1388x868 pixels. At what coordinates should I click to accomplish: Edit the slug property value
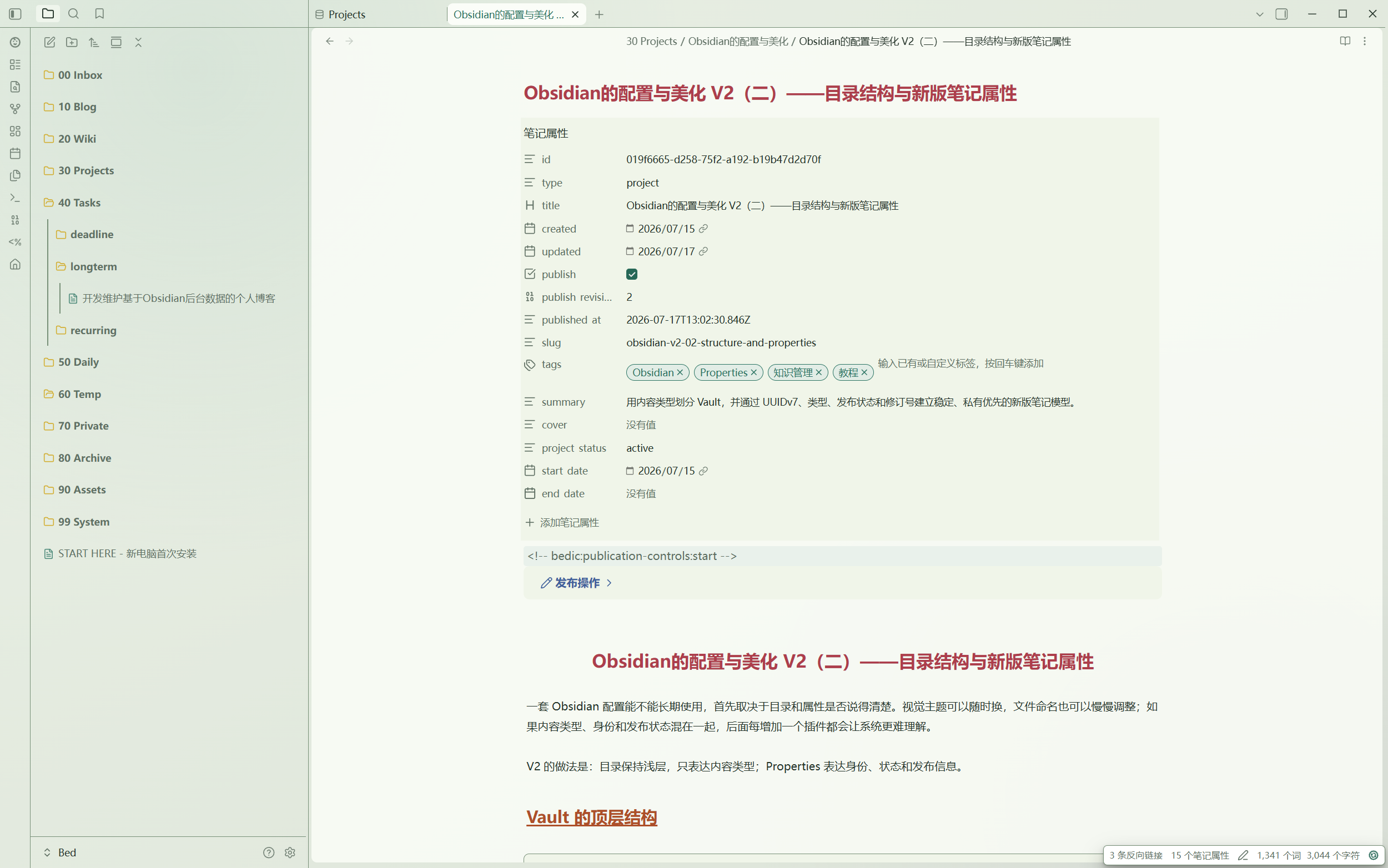click(x=721, y=343)
